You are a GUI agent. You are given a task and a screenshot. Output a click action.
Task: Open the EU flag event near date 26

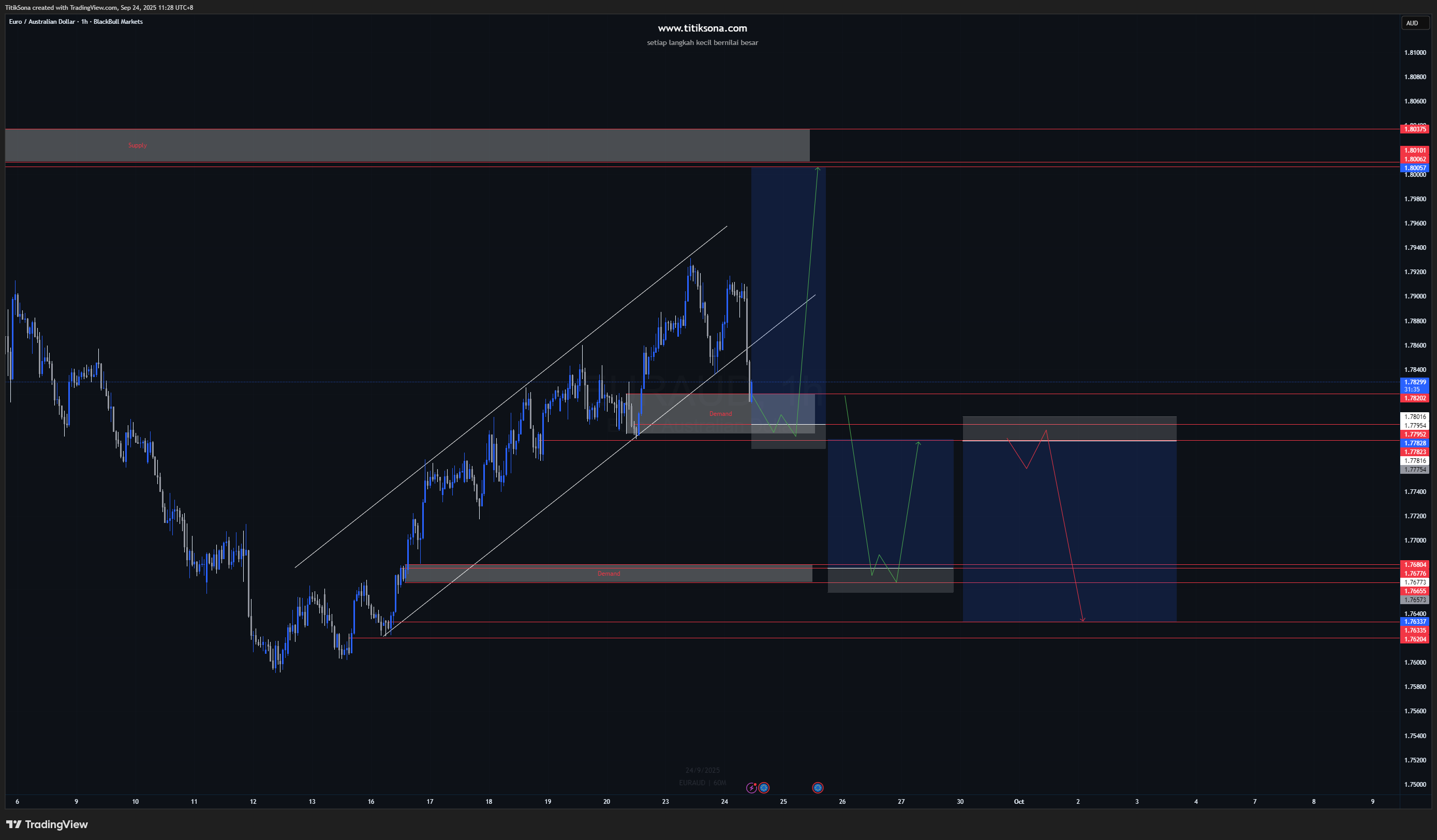(x=817, y=788)
